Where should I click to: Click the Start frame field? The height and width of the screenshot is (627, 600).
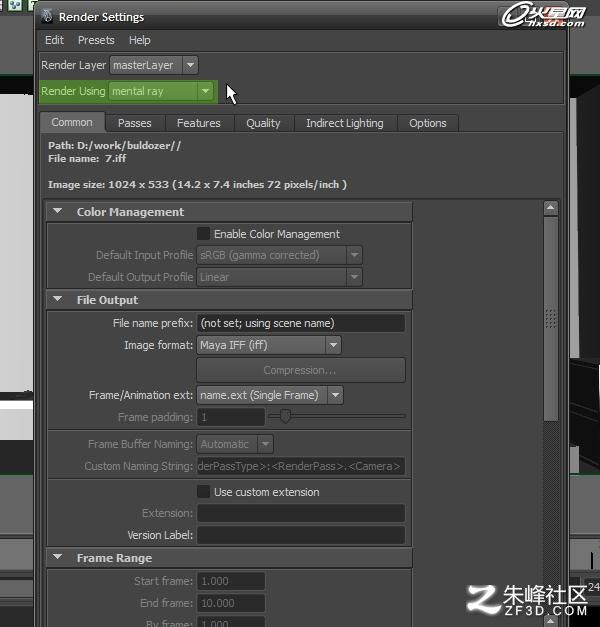(x=231, y=581)
